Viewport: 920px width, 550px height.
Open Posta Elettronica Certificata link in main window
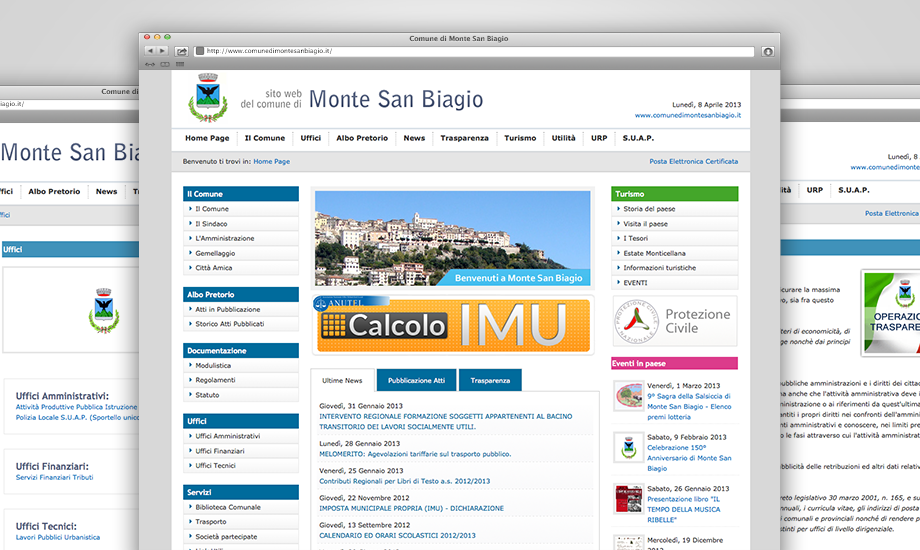694,161
